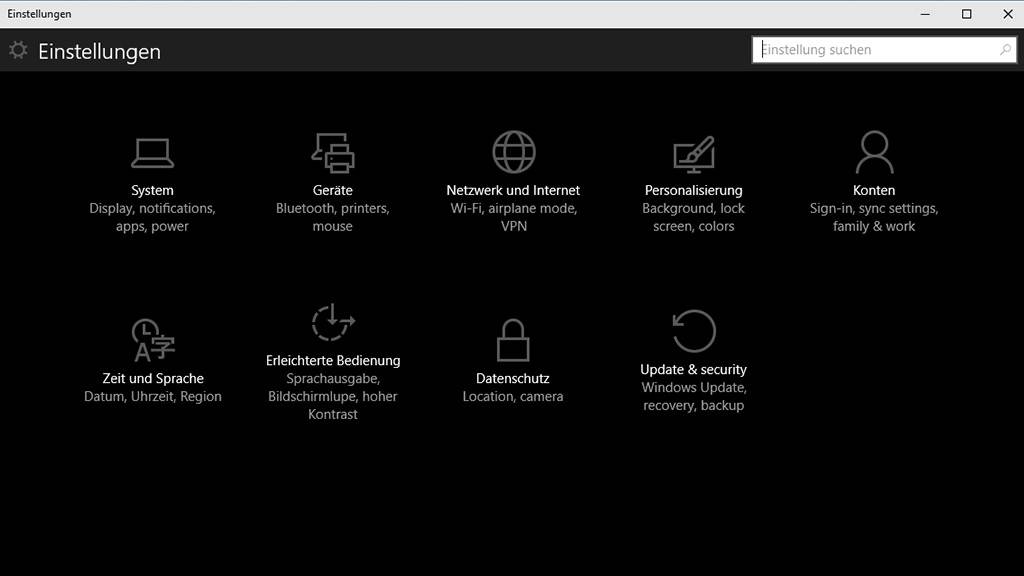This screenshot has height=576, width=1024.
Task: Click the Erleichterte Bedienung dashed clock icon
Action: (x=333, y=323)
